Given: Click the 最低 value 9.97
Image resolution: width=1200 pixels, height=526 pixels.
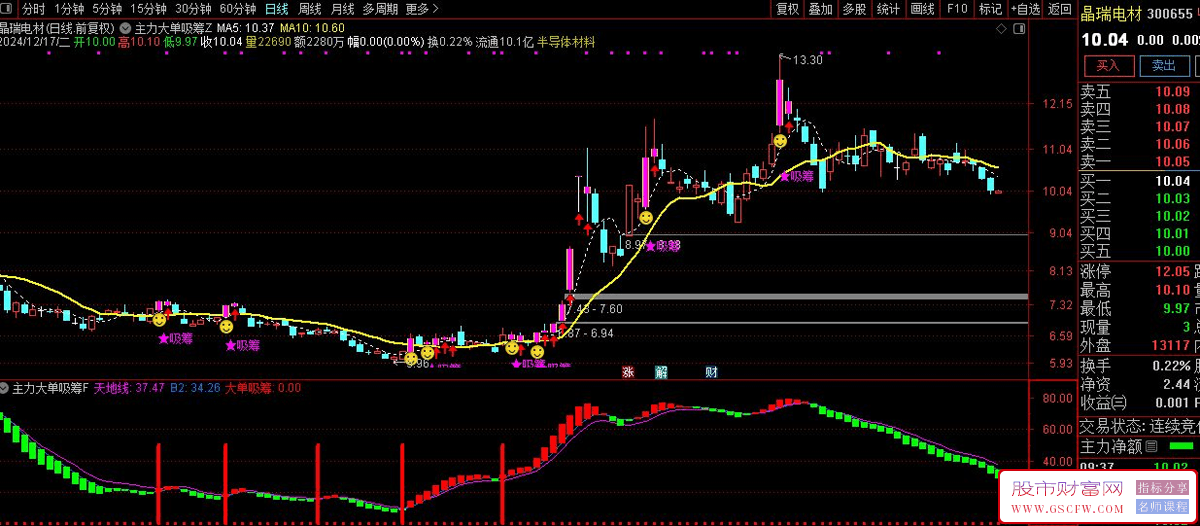Looking at the screenshot, I should 1177,309.
